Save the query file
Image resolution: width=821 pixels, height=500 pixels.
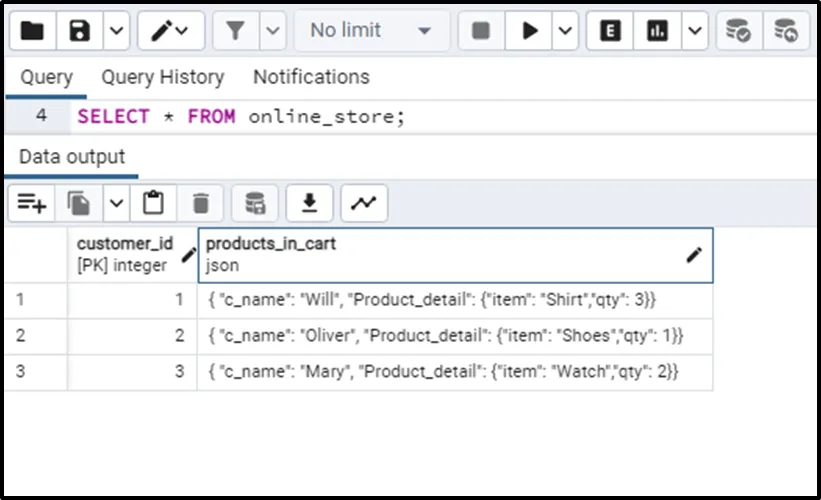[x=80, y=31]
